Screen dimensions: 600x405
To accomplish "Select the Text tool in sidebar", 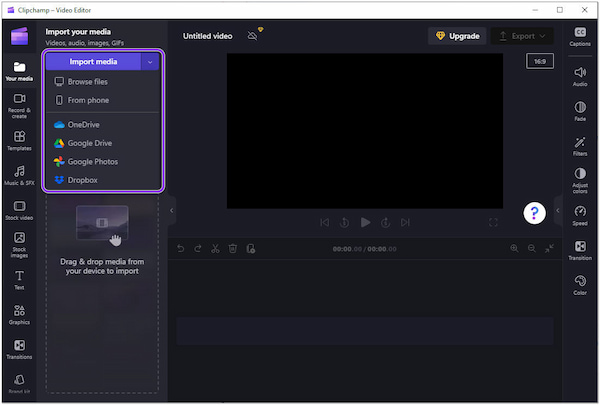I will (19, 280).
